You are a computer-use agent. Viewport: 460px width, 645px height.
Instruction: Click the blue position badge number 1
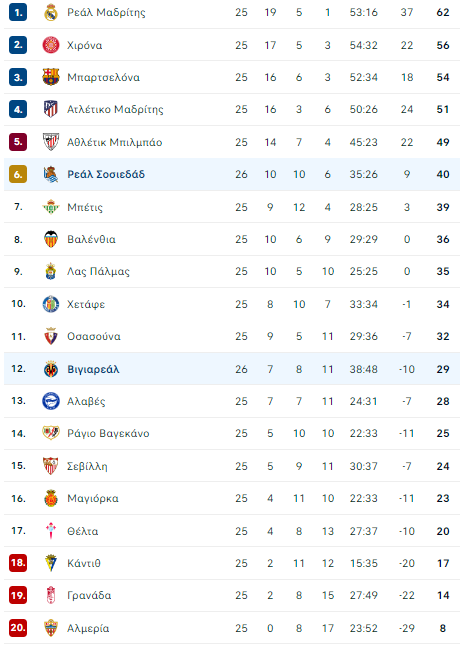[18, 12]
